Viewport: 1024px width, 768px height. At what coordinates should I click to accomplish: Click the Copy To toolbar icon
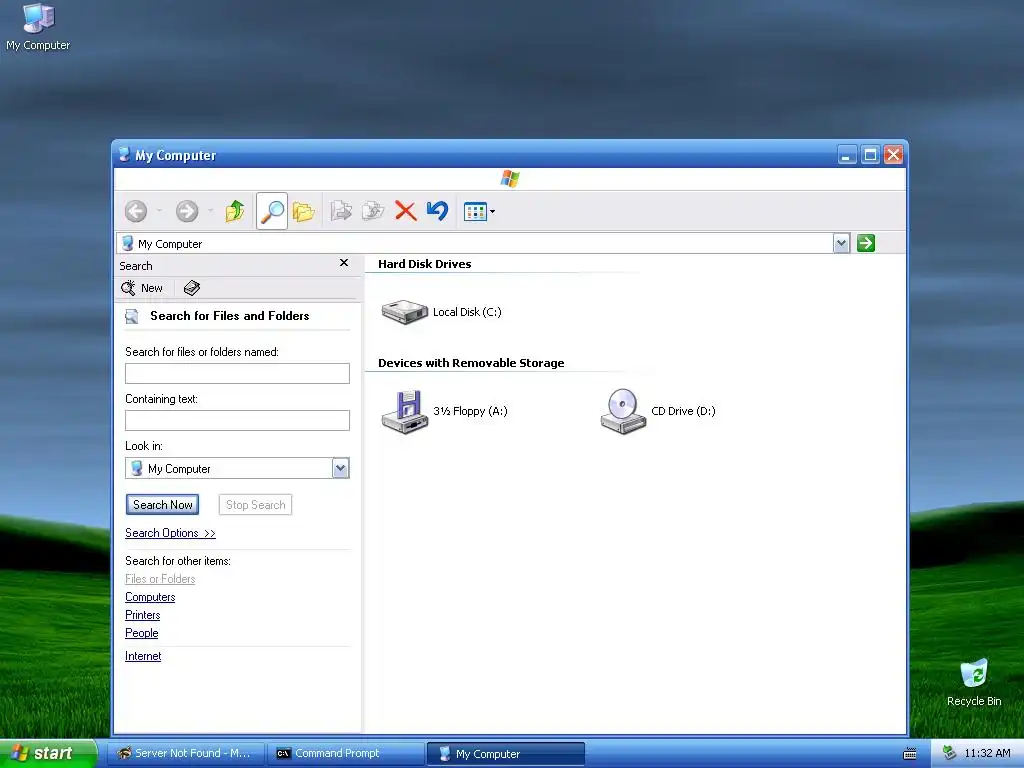[x=373, y=211]
